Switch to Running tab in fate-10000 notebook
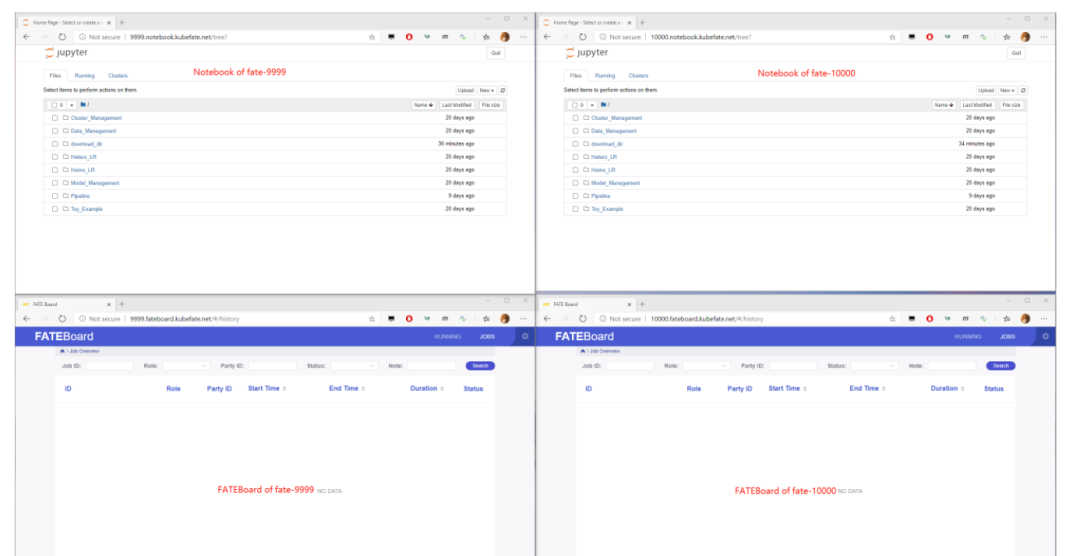Screen dimensions: 1080x556 tap(605, 76)
